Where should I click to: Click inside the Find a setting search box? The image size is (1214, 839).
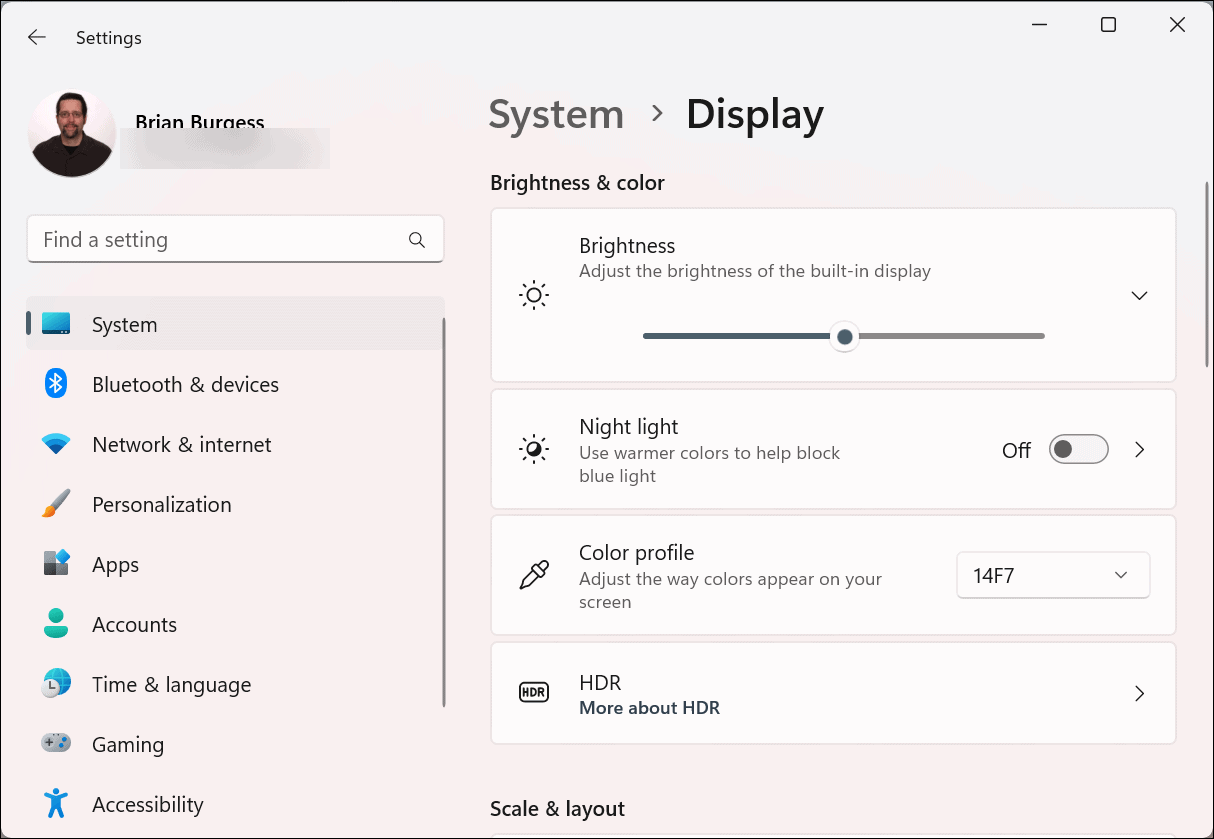235,239
